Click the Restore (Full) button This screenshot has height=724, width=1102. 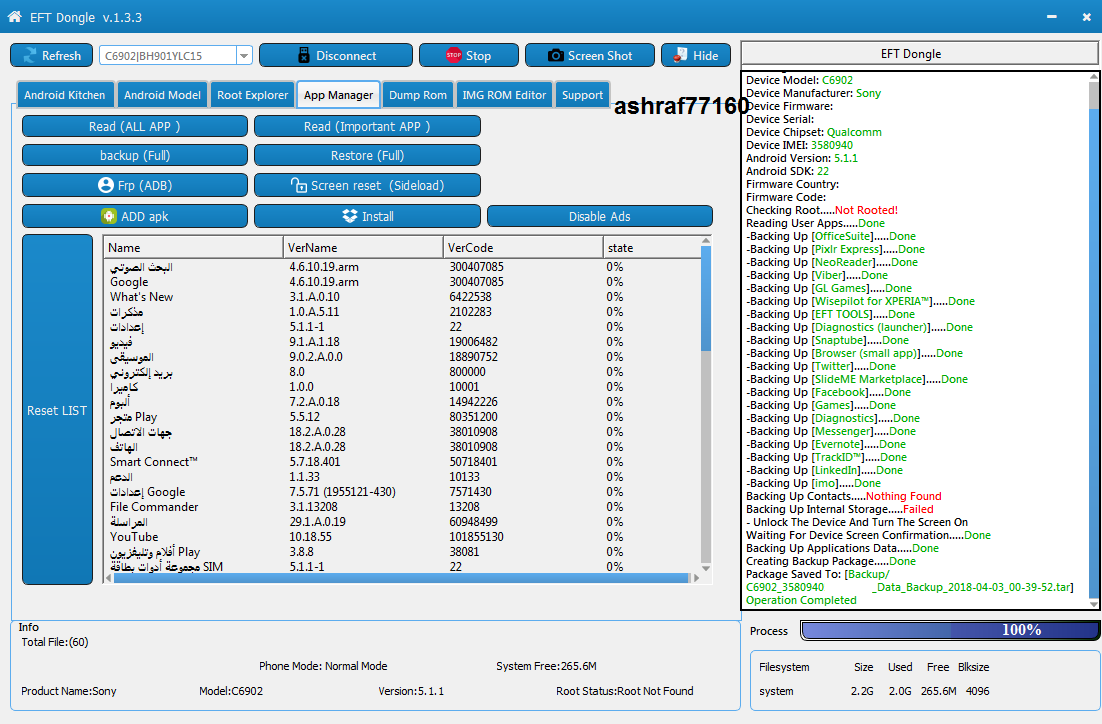pyautogui.click(x=368, y=155)
